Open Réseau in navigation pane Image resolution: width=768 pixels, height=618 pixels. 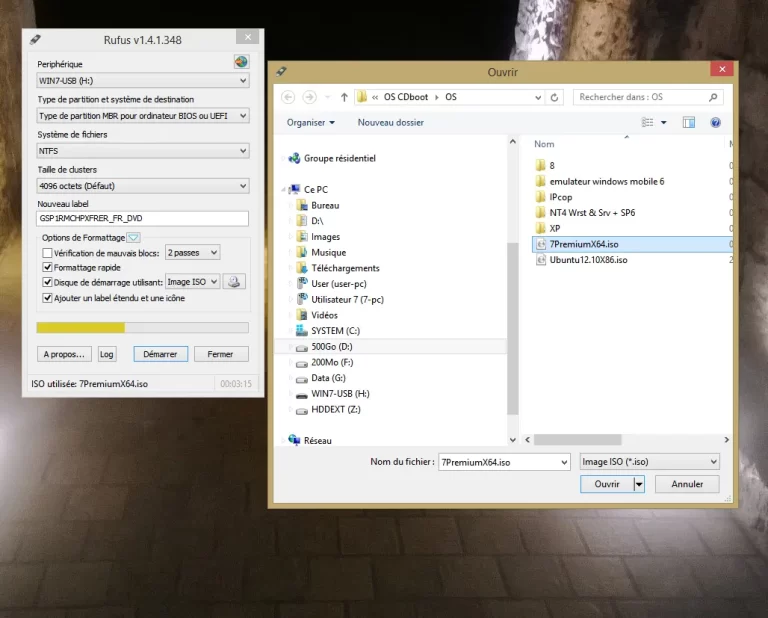click(x=317, y=440)
